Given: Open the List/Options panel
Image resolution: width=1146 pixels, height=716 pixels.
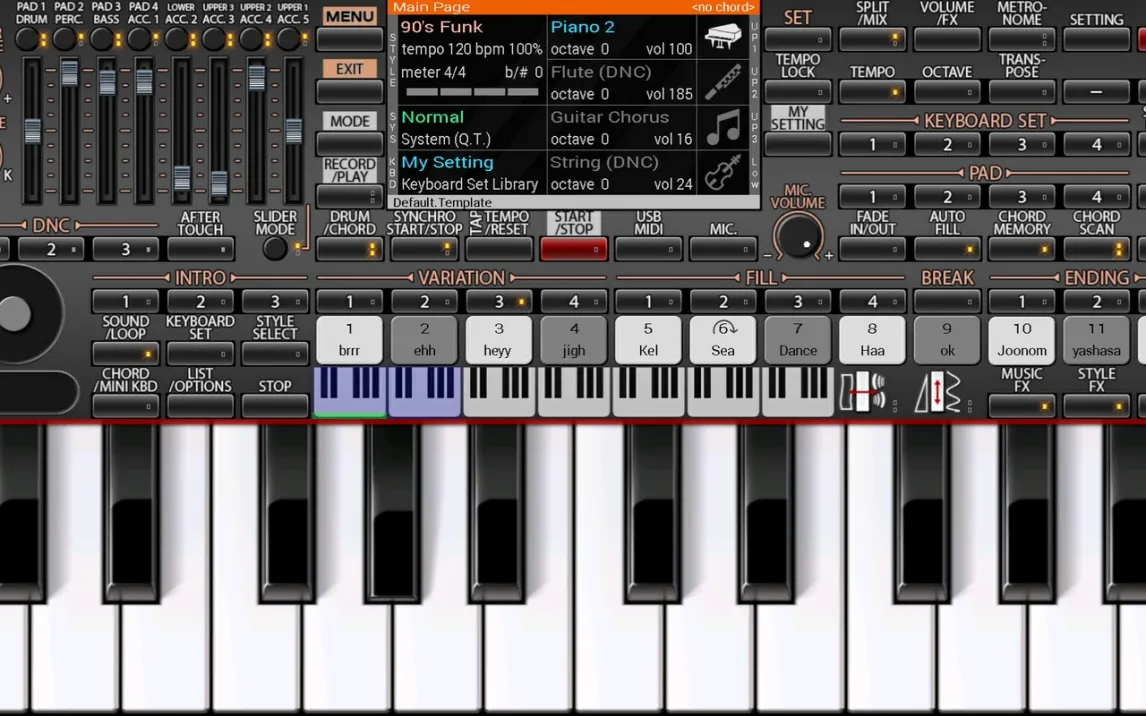Looking at the screenshot, I should click(200, 405).
